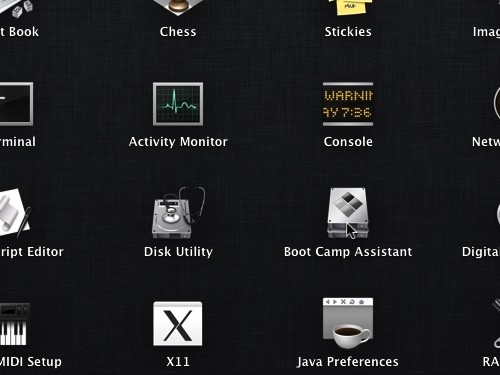Click the "ript Editor" label
500x375 pixels.
click(x=32, y=252)
